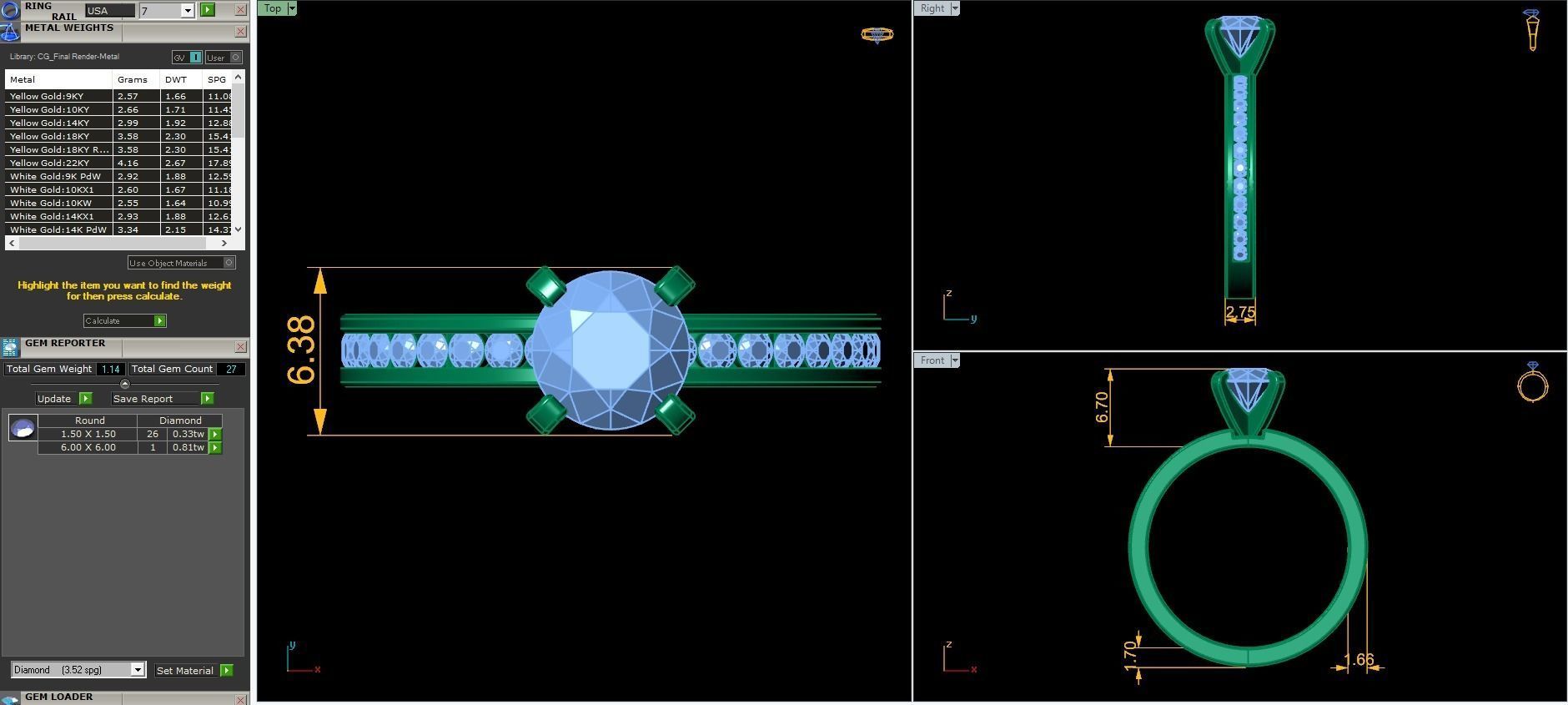Click the Metal Weights panel icon
This screenshot has width=1568, height=705.
10,33
